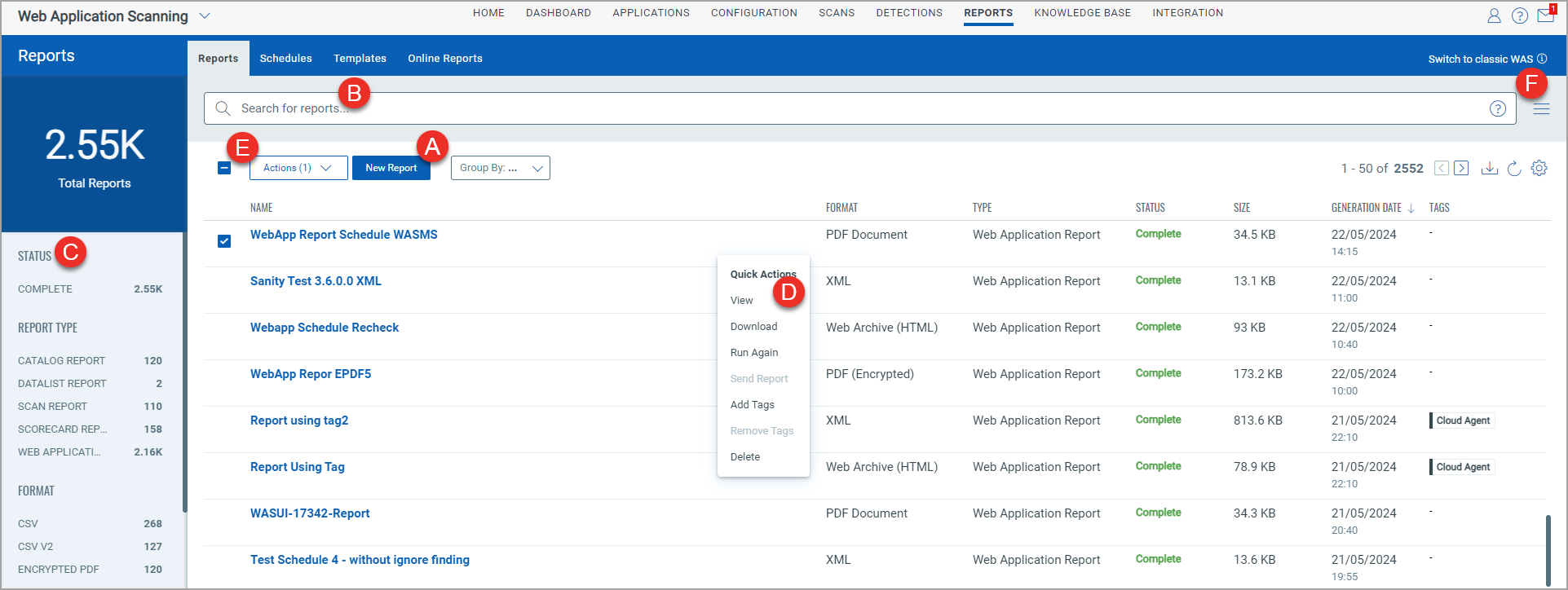Open Report using tag2 link
Screen dimensions: 1568x590
click(x=298, y=420)
